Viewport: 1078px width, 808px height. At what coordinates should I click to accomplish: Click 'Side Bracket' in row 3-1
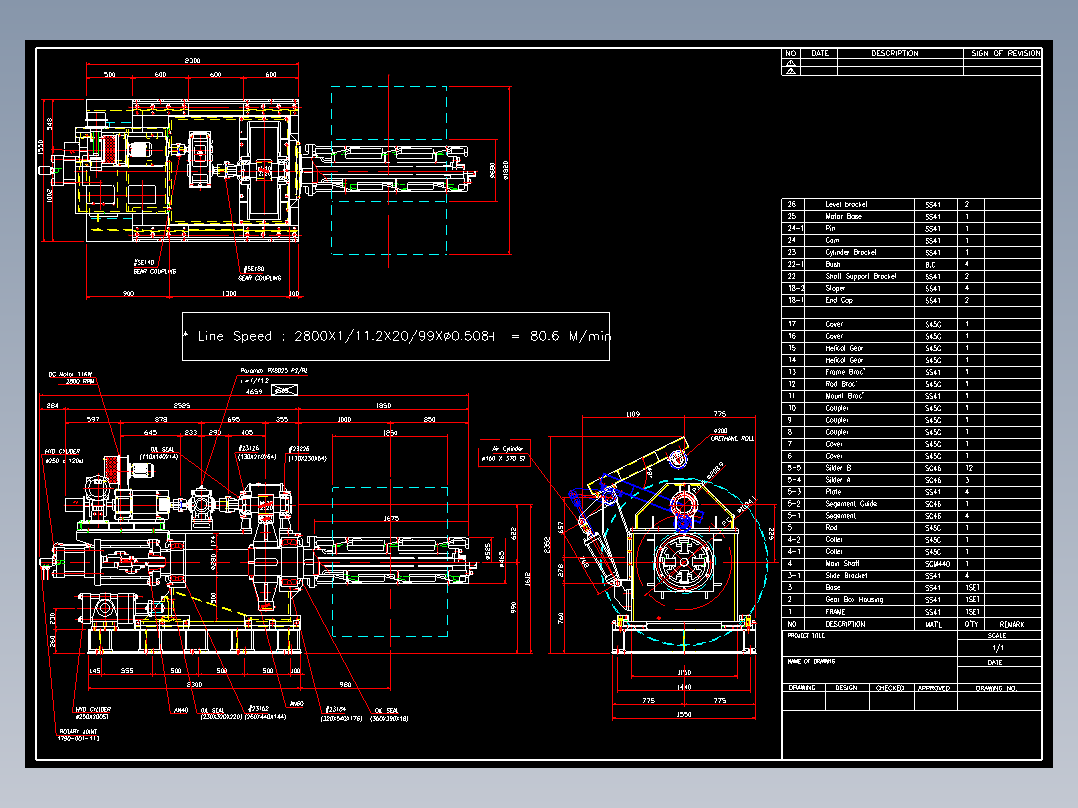[846, 576]
